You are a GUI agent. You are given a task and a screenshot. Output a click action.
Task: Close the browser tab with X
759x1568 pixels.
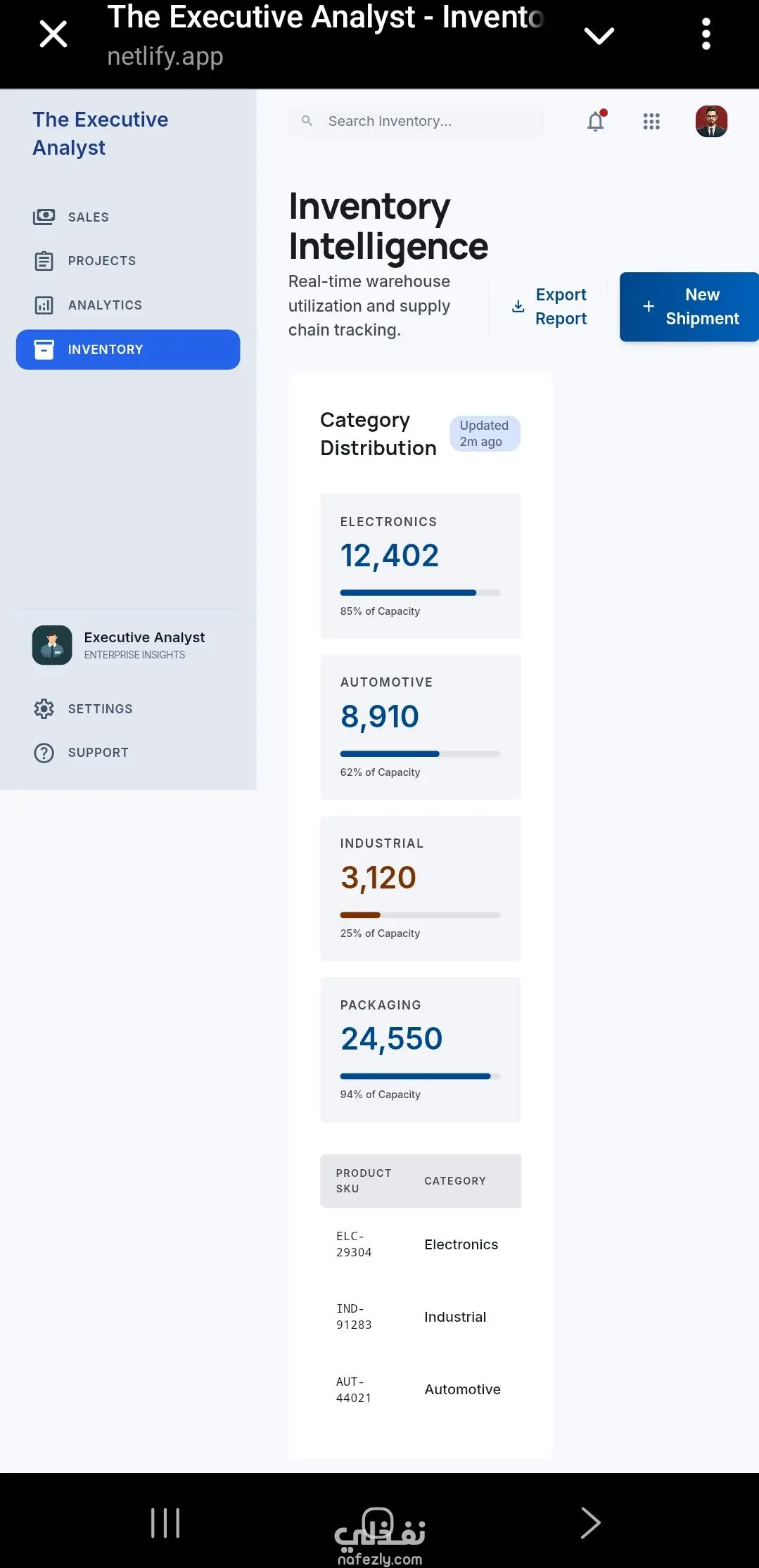53,34
